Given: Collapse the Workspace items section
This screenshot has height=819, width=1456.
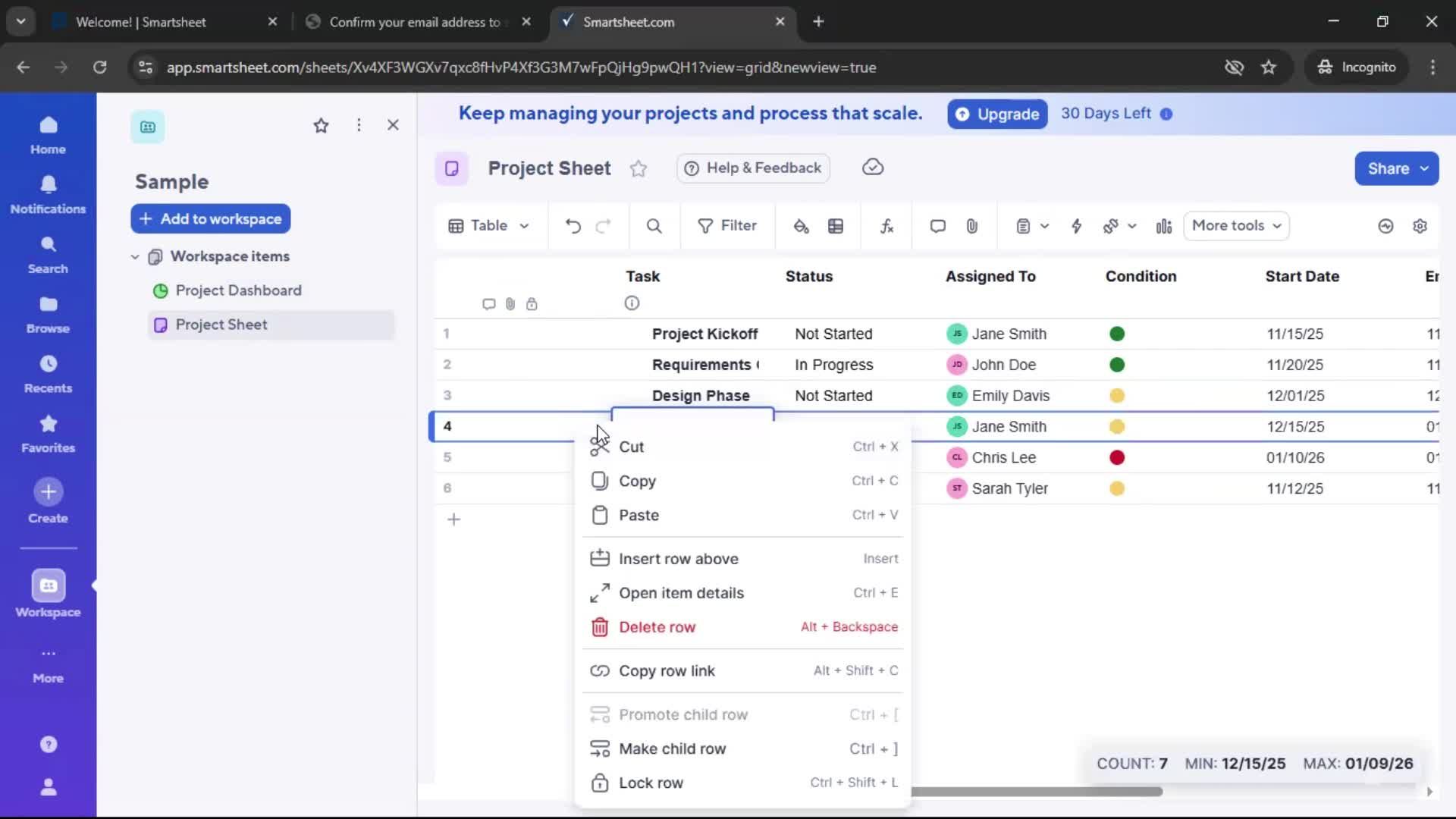Looking at the screenshot, I should tap(135, 256).
